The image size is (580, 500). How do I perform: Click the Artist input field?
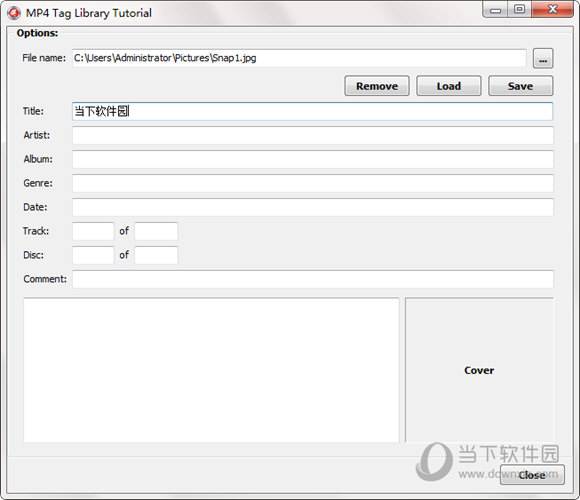click(x=313, y=135)
